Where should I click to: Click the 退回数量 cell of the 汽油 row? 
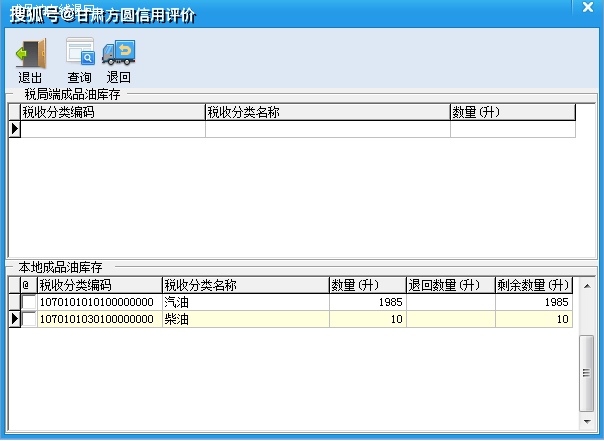click(x=450, y=302)
